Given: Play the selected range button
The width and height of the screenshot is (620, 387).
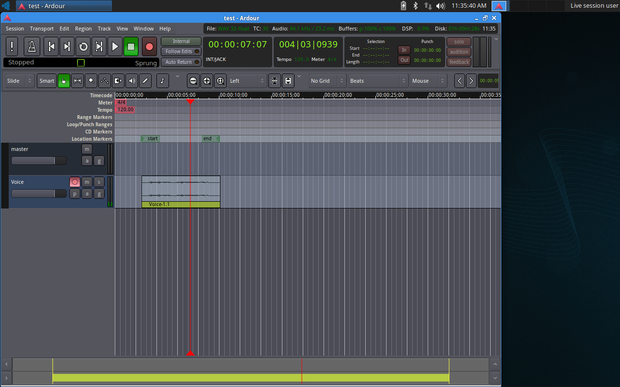Looking at the screenshot, I should tap(99, 47).
